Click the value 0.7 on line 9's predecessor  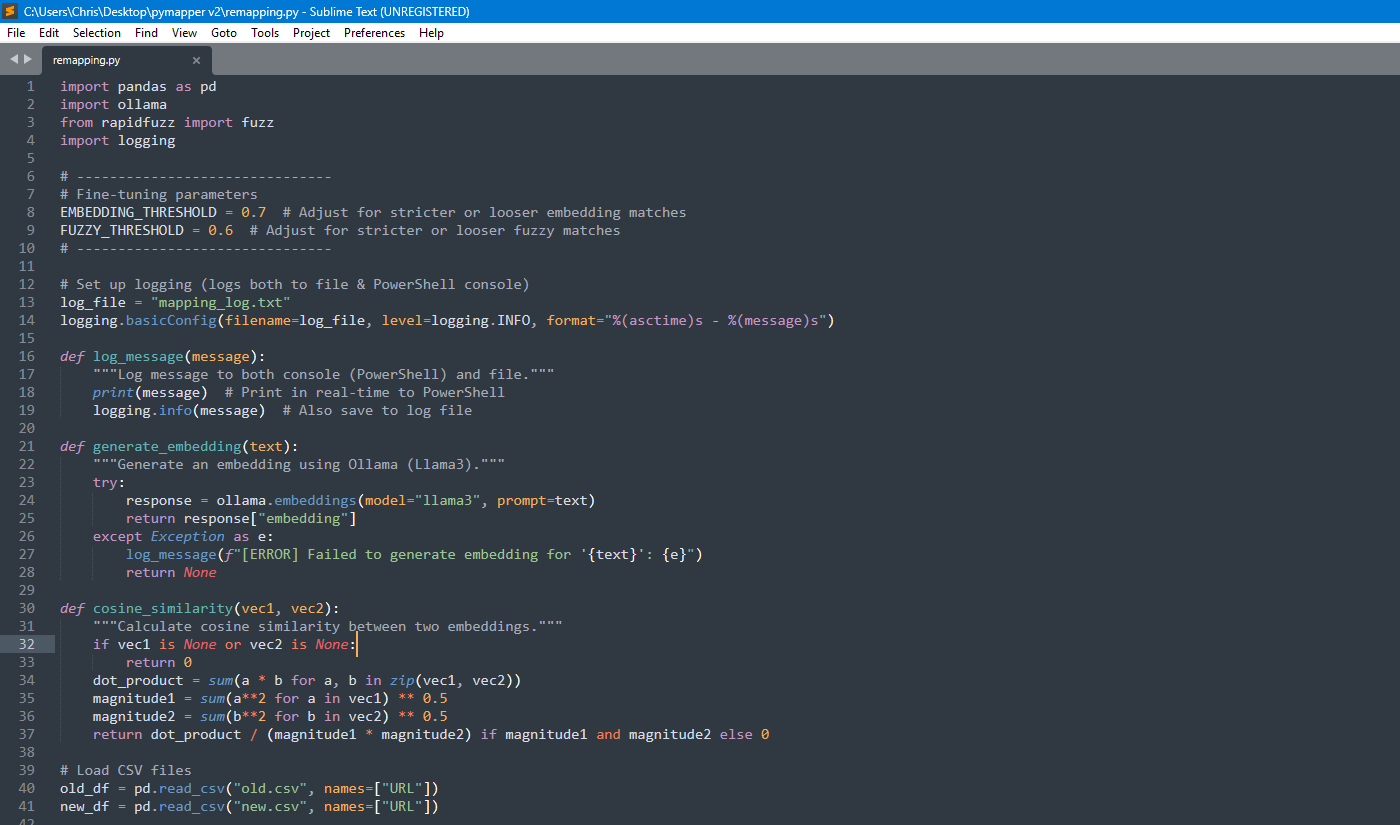(253, 212)
